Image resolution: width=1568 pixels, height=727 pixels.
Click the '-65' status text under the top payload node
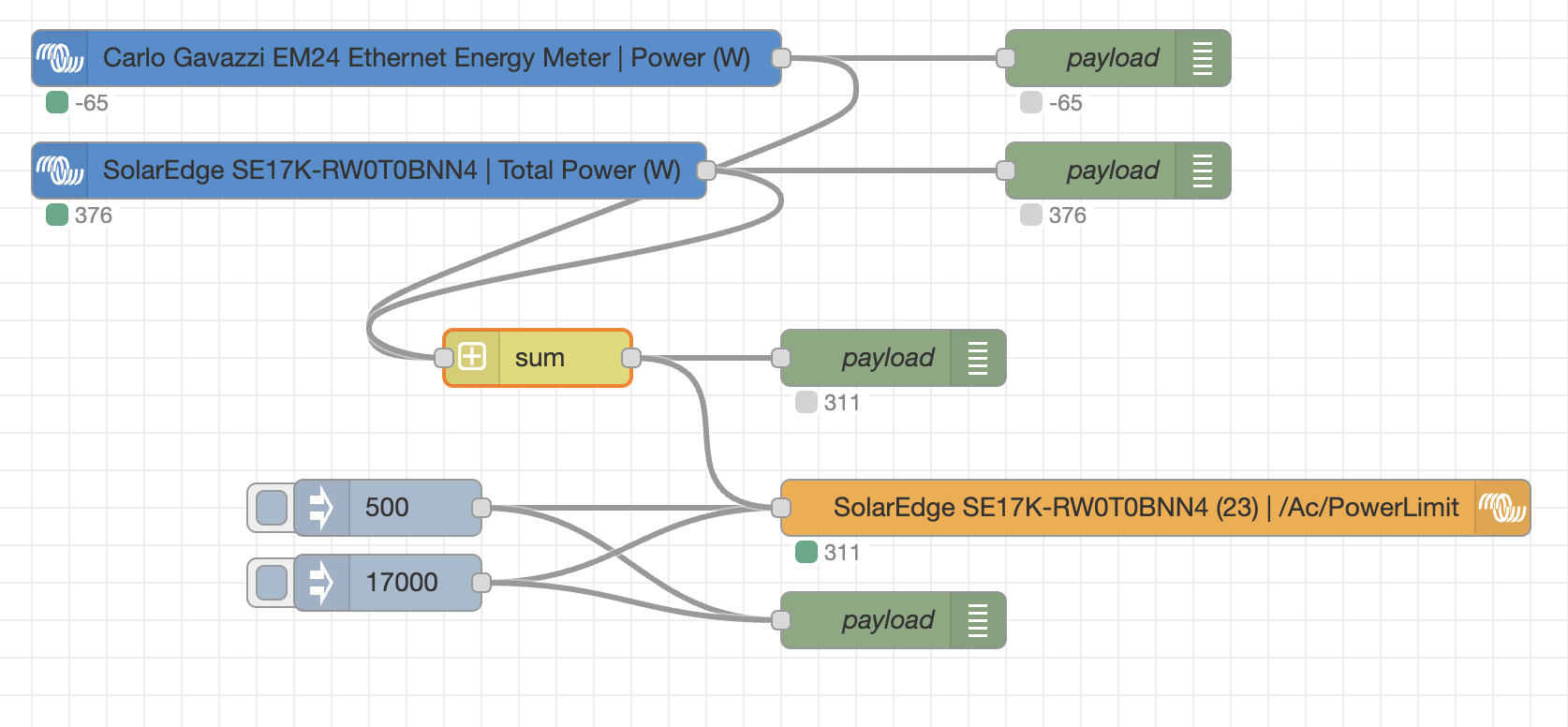click(x=1066, y=103)
